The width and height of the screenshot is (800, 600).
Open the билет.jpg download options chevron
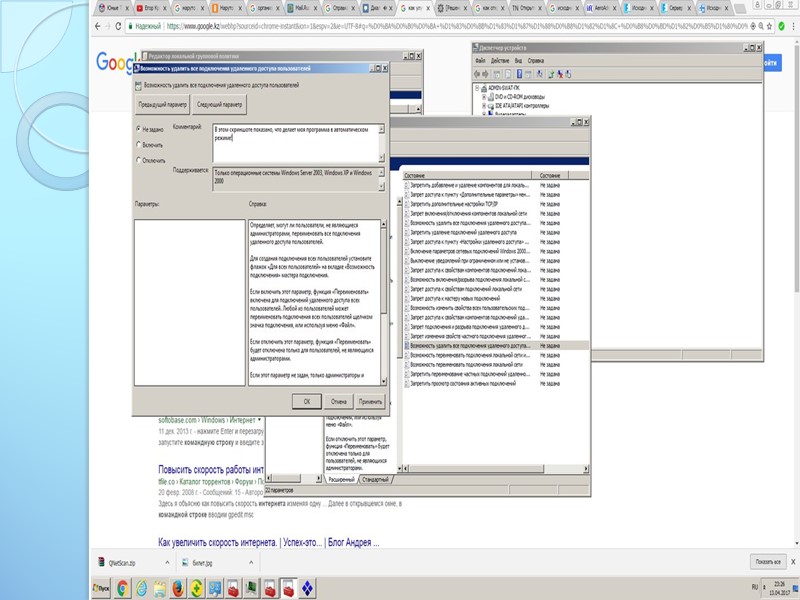(251, 563)
